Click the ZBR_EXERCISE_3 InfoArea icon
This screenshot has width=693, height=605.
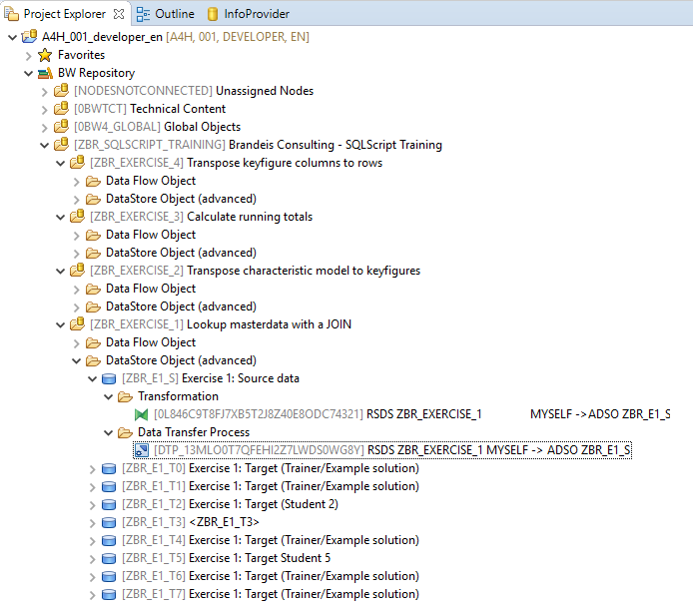[77, 217]
